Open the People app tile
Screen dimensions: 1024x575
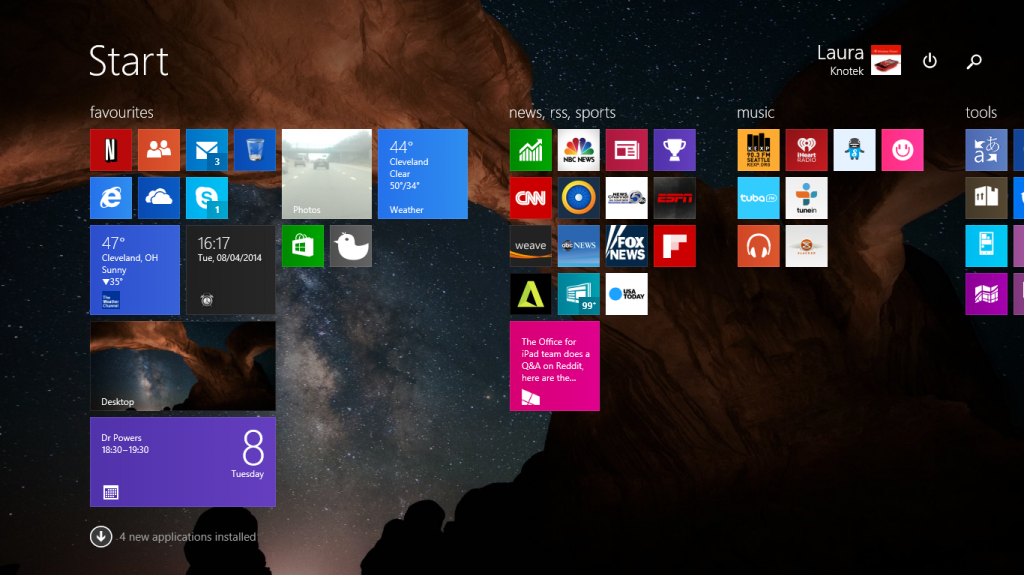coord(159,150)
